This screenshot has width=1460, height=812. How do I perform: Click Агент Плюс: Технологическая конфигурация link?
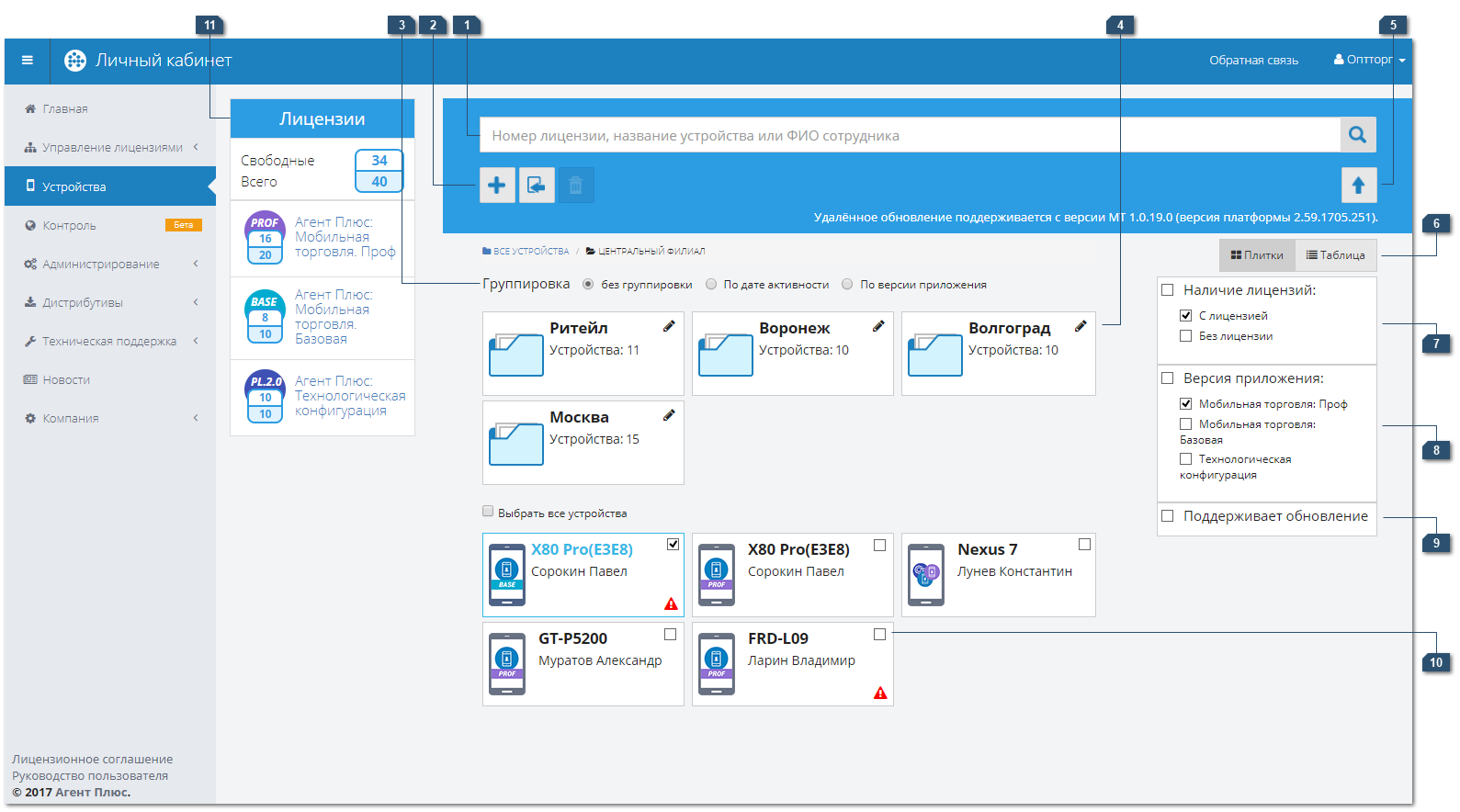[350, 396]
